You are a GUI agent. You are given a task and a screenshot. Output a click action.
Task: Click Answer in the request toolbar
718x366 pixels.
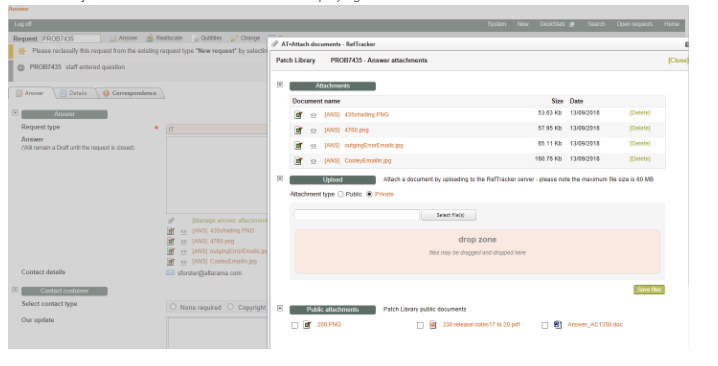pos(124,38)
